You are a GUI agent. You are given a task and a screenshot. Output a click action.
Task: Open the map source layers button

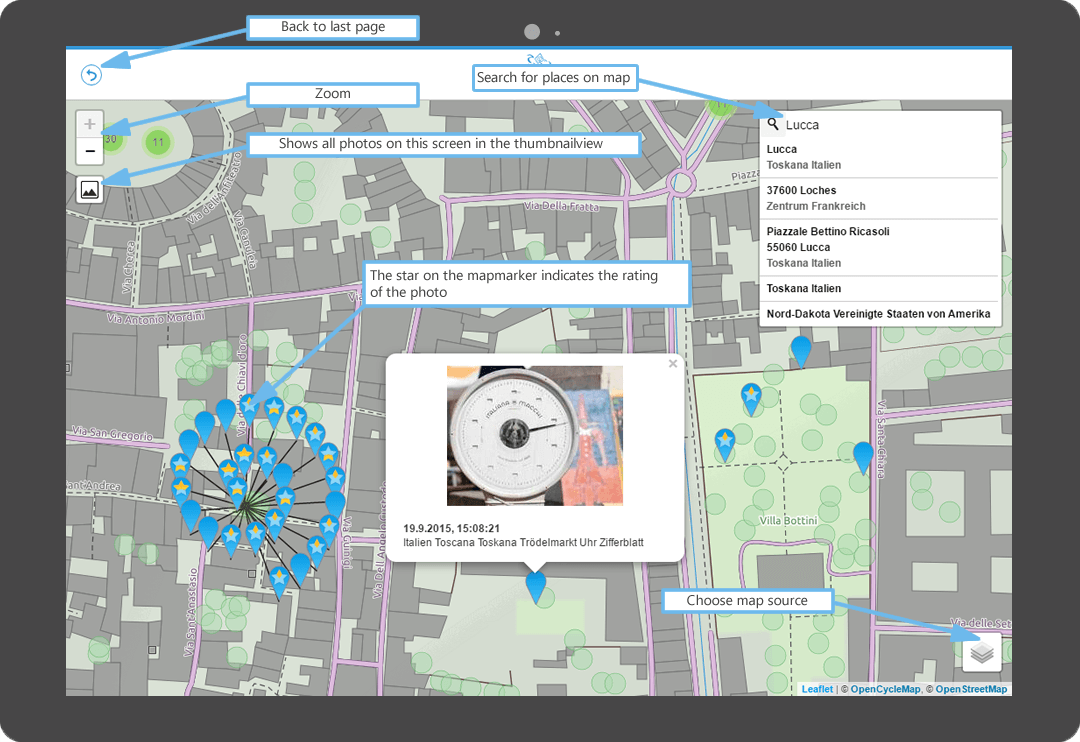tap(982, 652)
